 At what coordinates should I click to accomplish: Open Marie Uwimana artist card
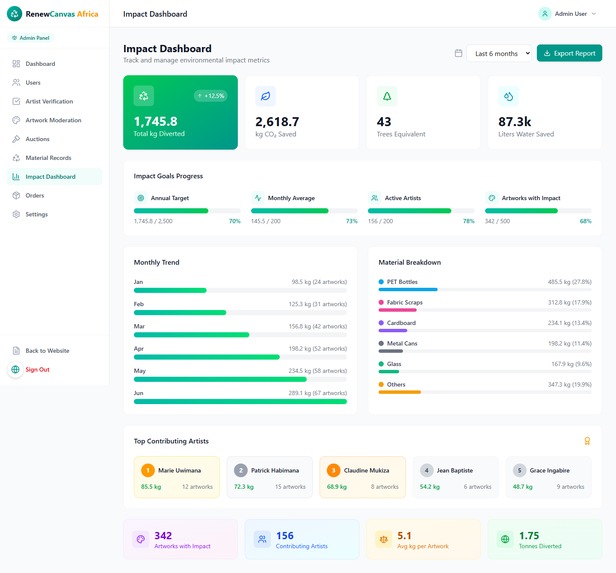177,477
